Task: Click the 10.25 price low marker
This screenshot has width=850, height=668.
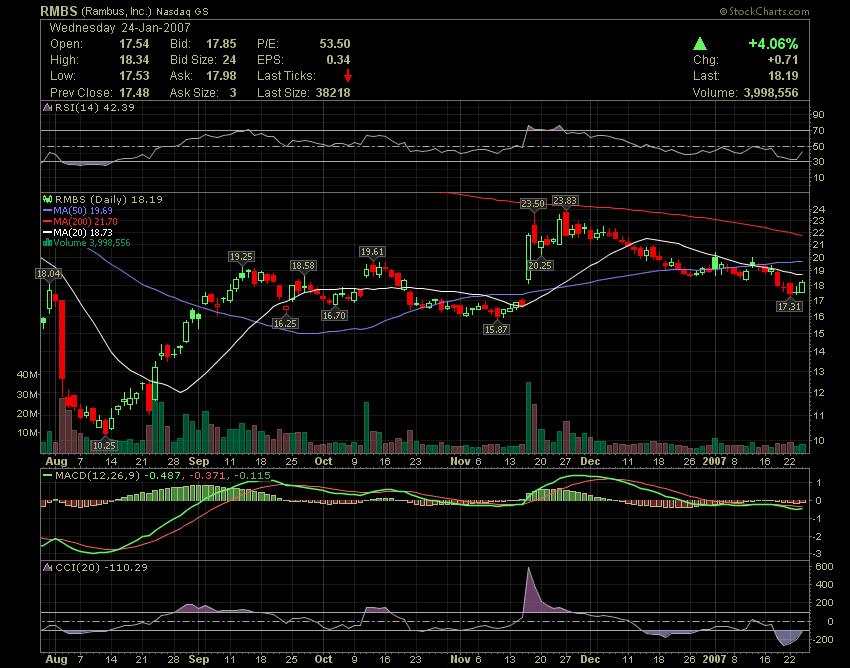Action: [104, 445]
